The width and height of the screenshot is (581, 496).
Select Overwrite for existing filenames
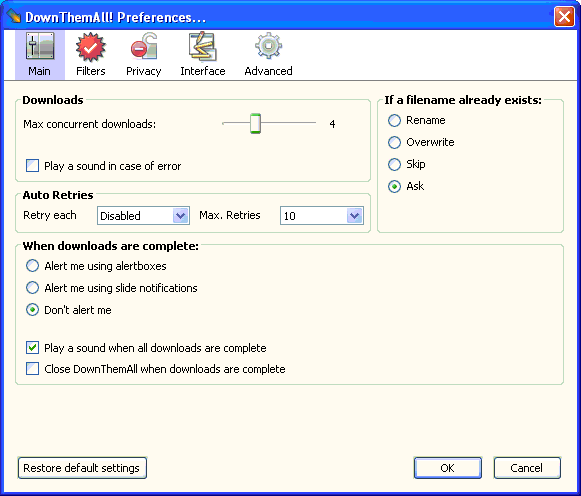coord(394,142)
